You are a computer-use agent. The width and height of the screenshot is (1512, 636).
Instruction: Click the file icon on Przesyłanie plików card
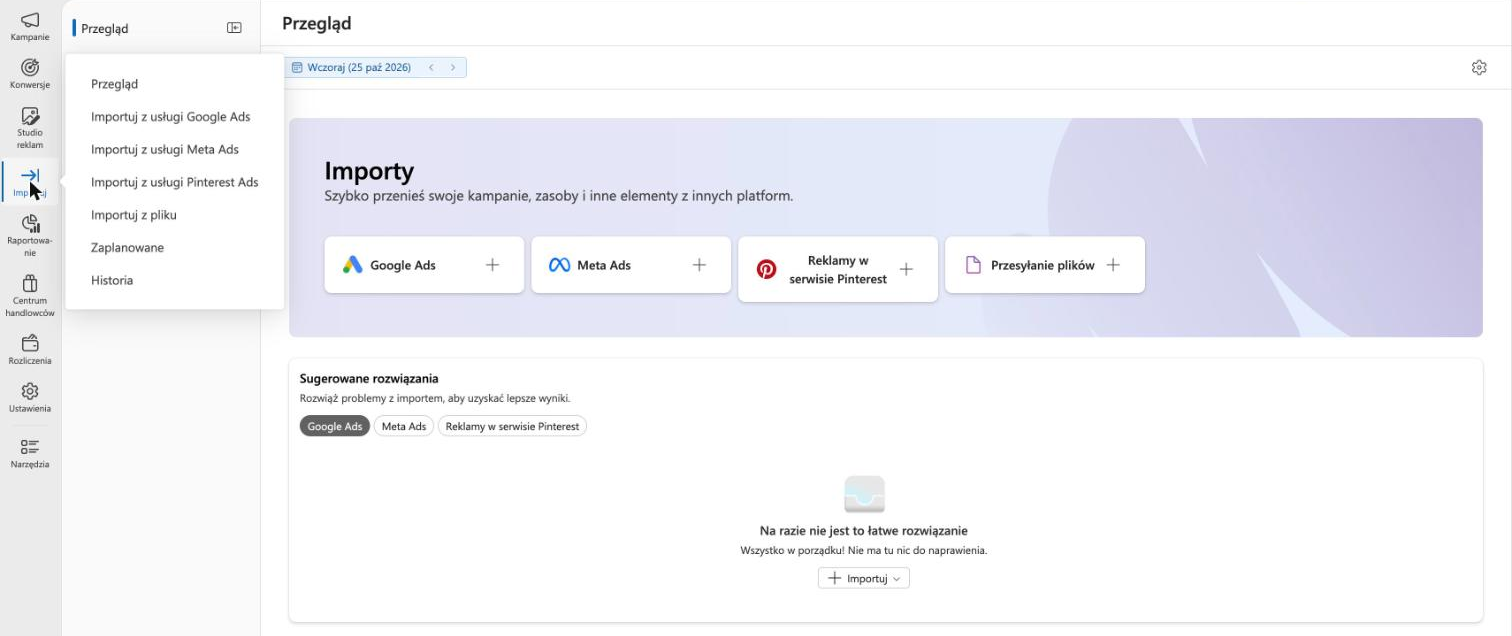click(973, 265)
